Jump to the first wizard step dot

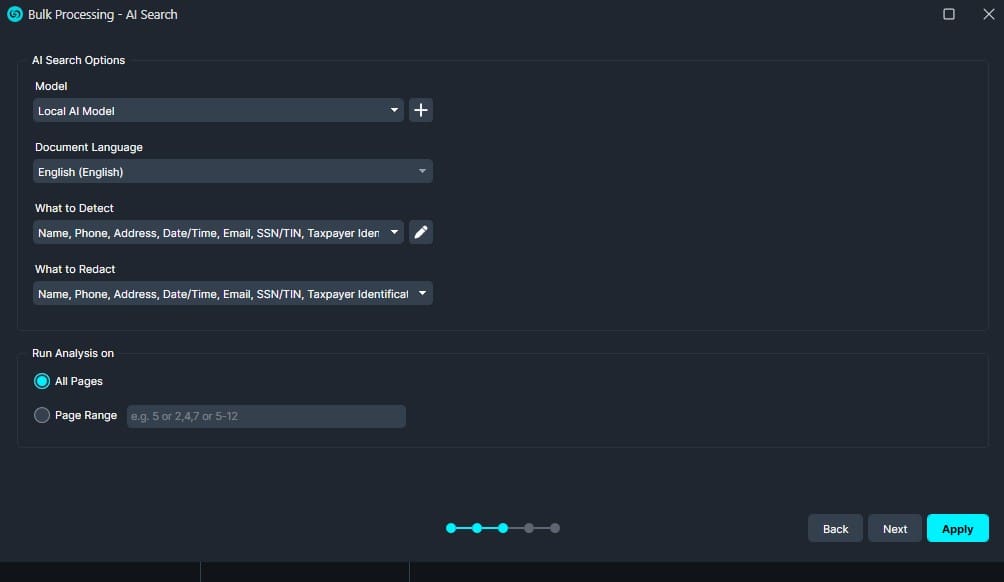click(x=451, y=528)
